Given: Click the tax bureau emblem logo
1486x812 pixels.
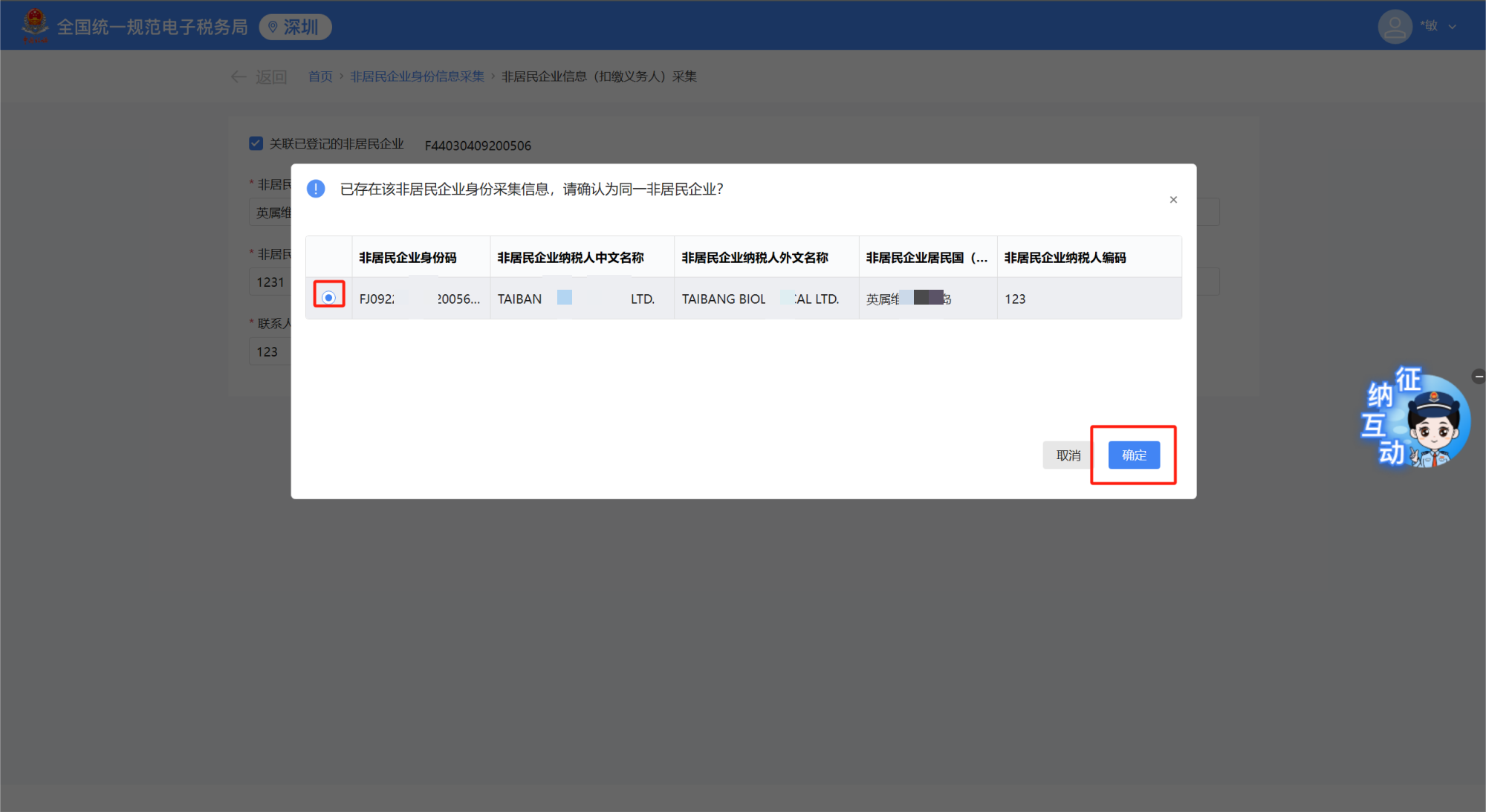Looking at the screenshot, I should pos(34,25).
